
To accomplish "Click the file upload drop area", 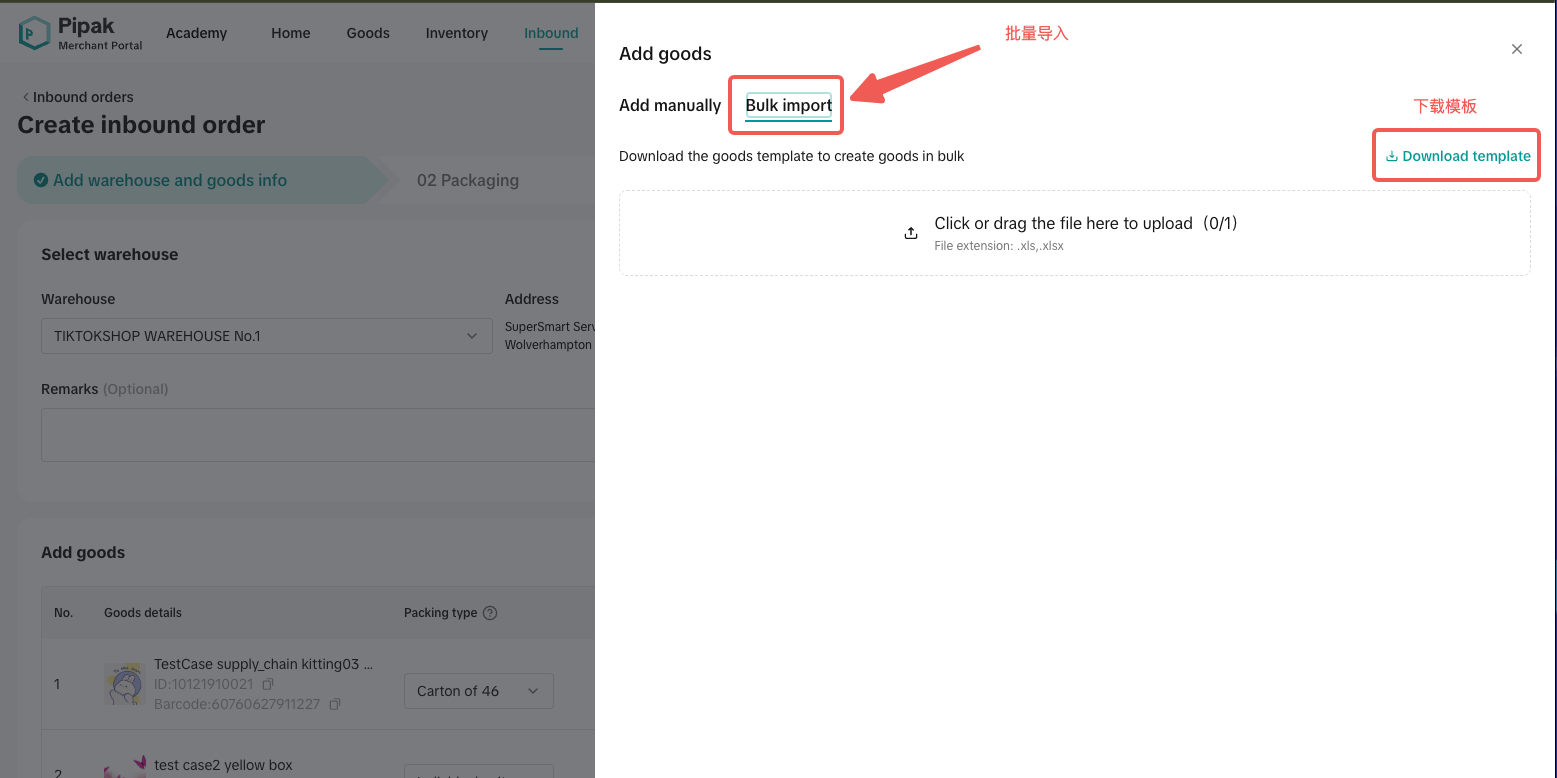I will click(1074, 233).
